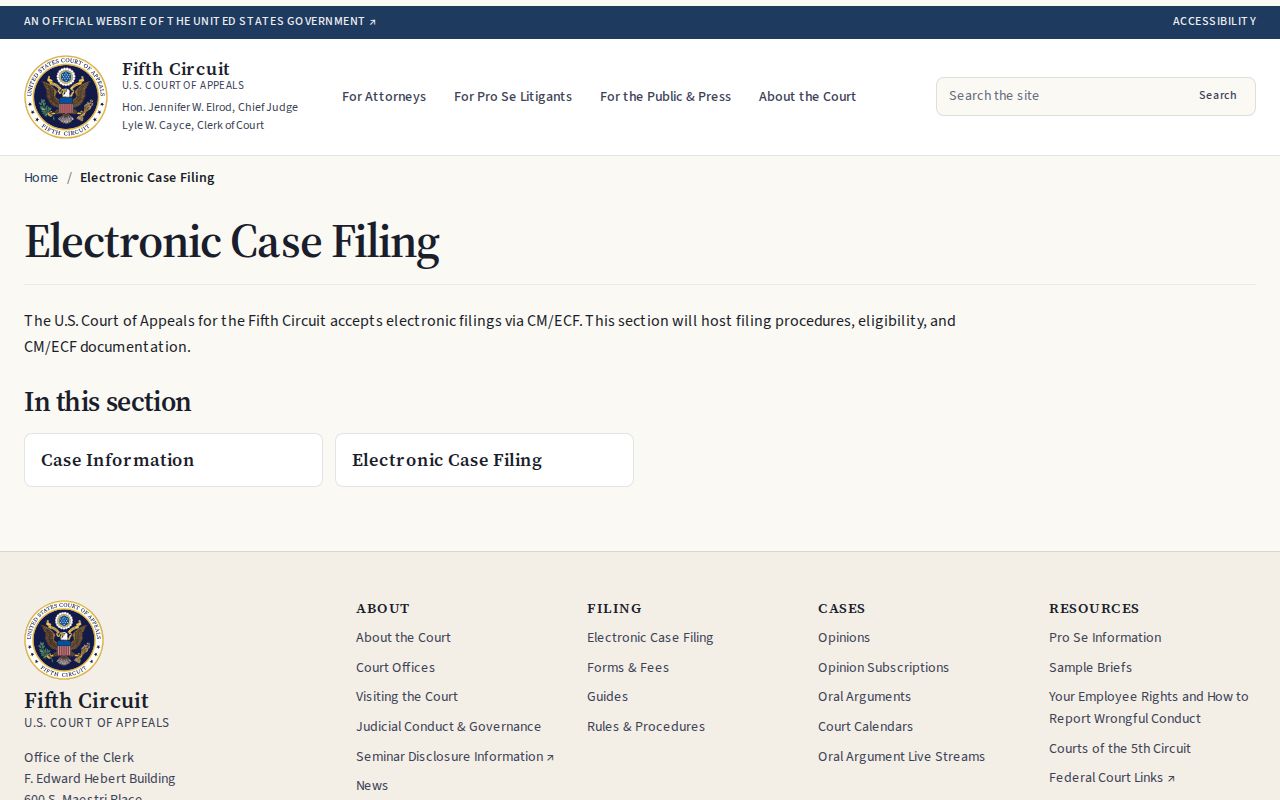This screenshot has height=800, width=1280.
Task: Open Visiting the Court footer link
Action: pyautogui.click(x=407, y=696)
